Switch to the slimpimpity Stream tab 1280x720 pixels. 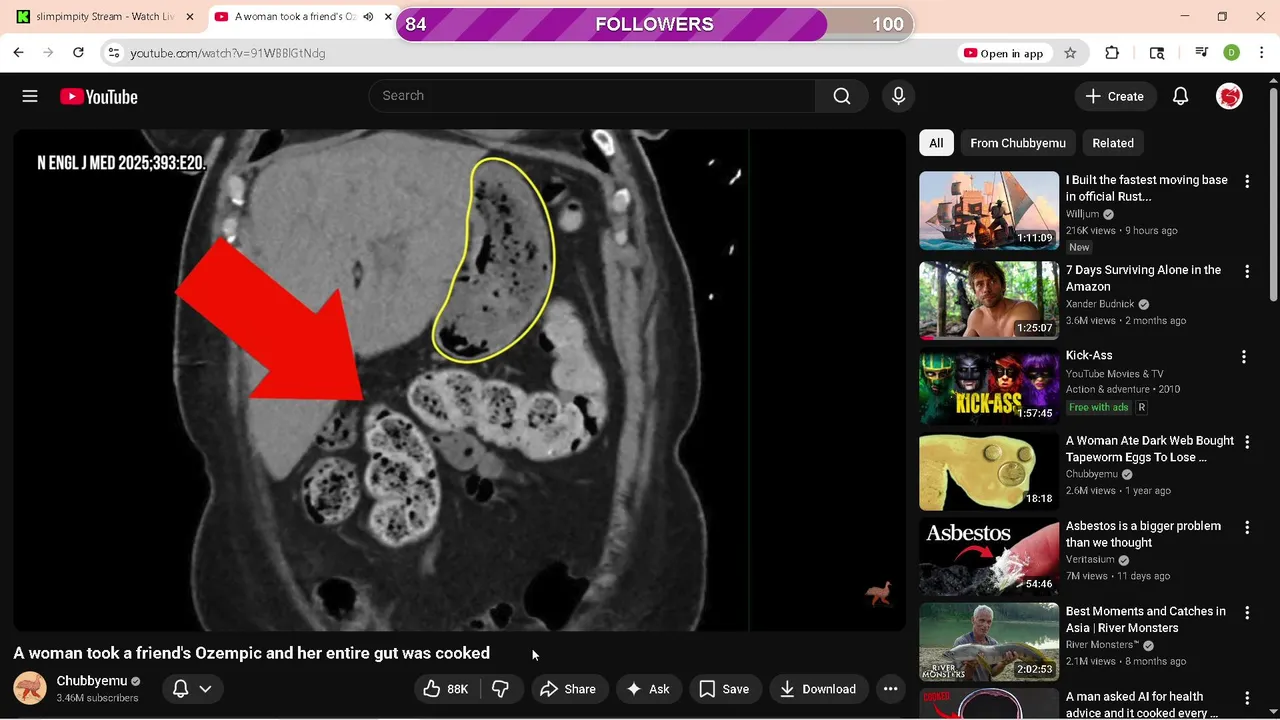coord(103,17)
